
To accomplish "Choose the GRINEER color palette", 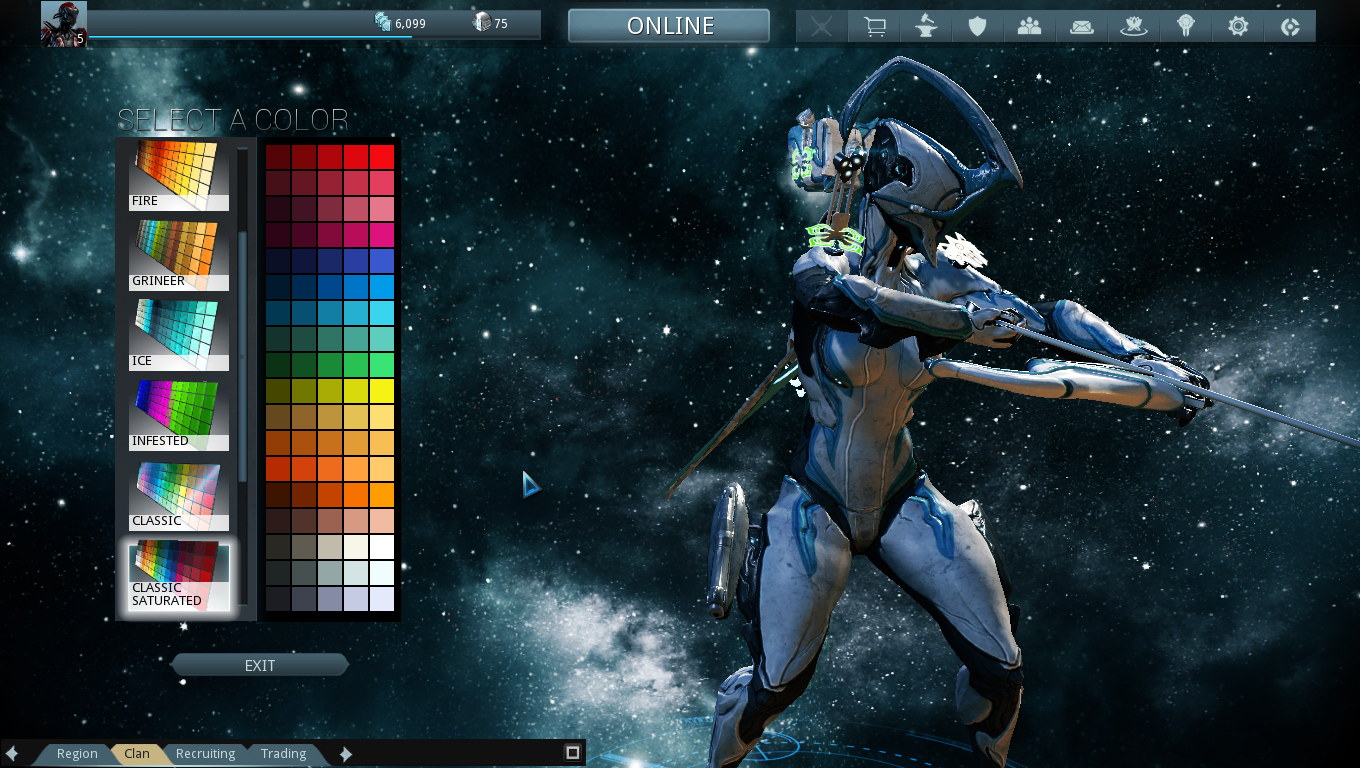I will point(179,255).
